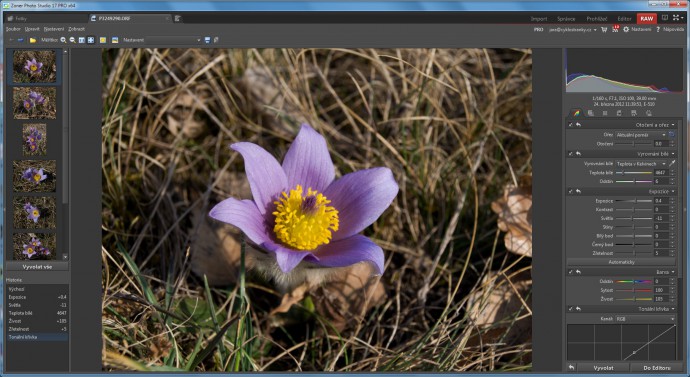The width and height of the screenshot is (690, 377).
Task: Click the zoom in magnifier icon
Action: [x=63, y=40]
